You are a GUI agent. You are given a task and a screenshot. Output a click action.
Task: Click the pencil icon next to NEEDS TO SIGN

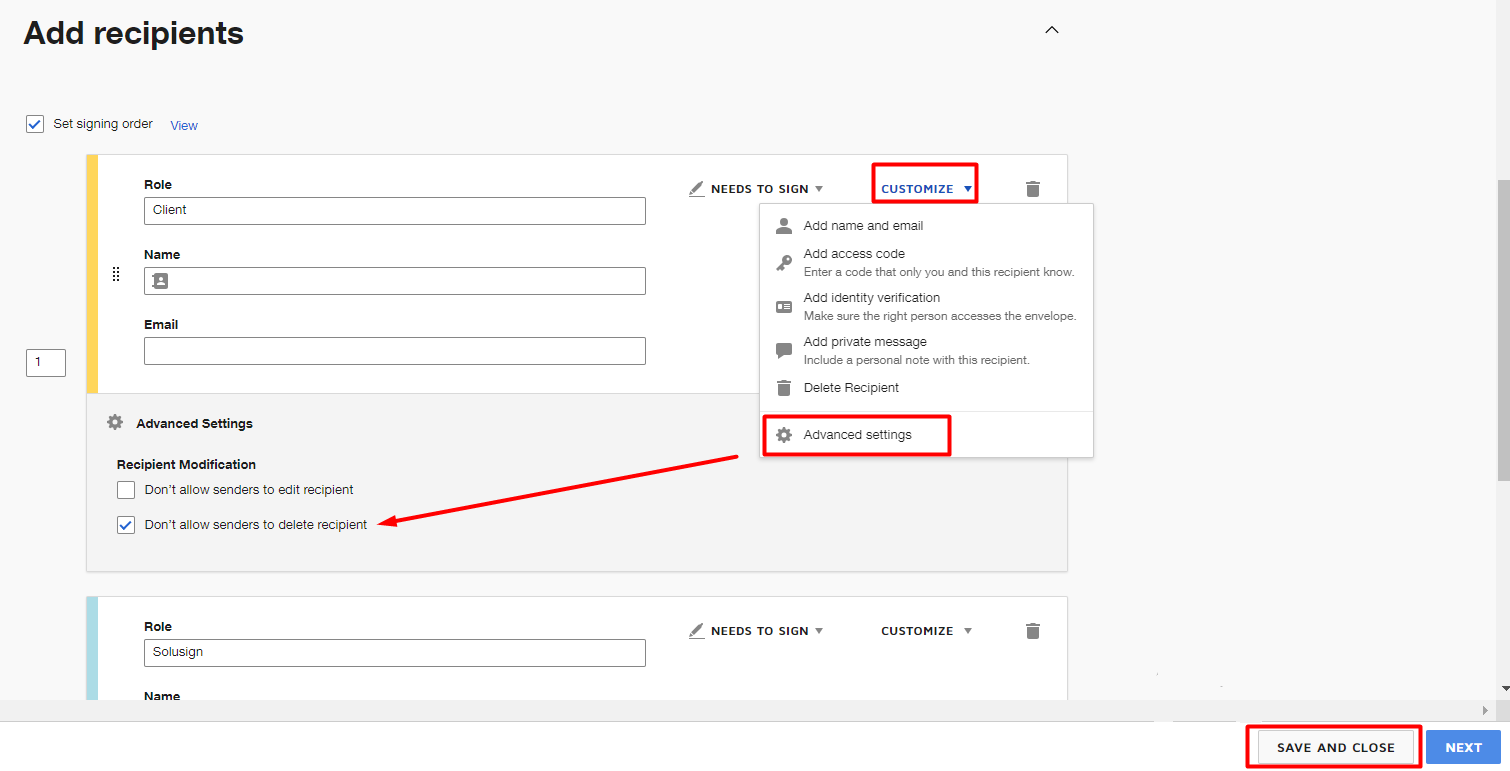coord(697,188)
